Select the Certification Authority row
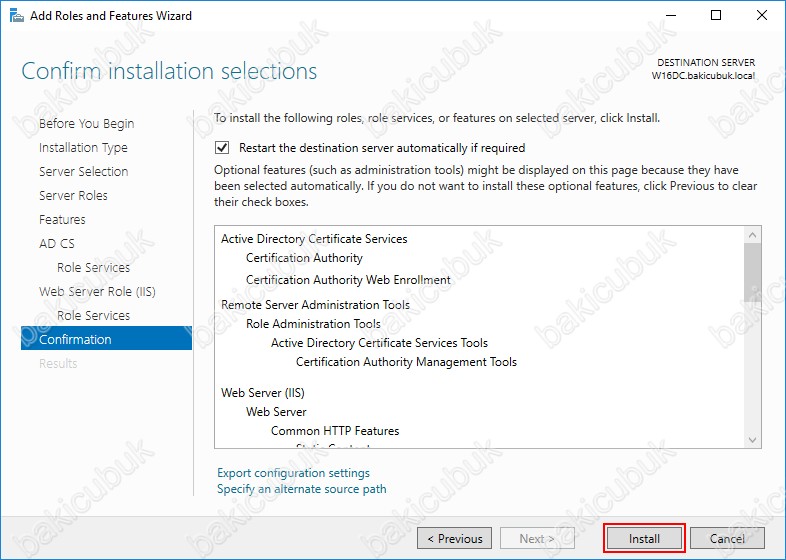786x560 pixels. point(304,258)
